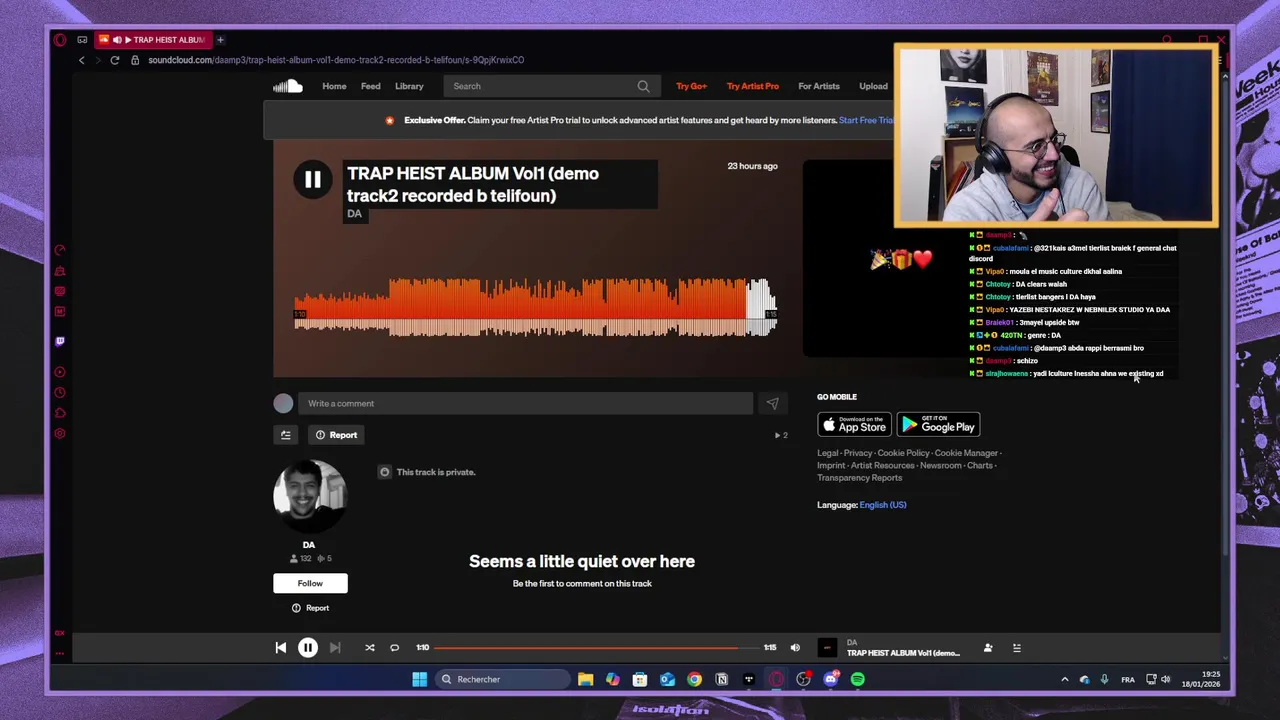
Task: Toggle repeat in the player bar
Action: tap(394, 648)
